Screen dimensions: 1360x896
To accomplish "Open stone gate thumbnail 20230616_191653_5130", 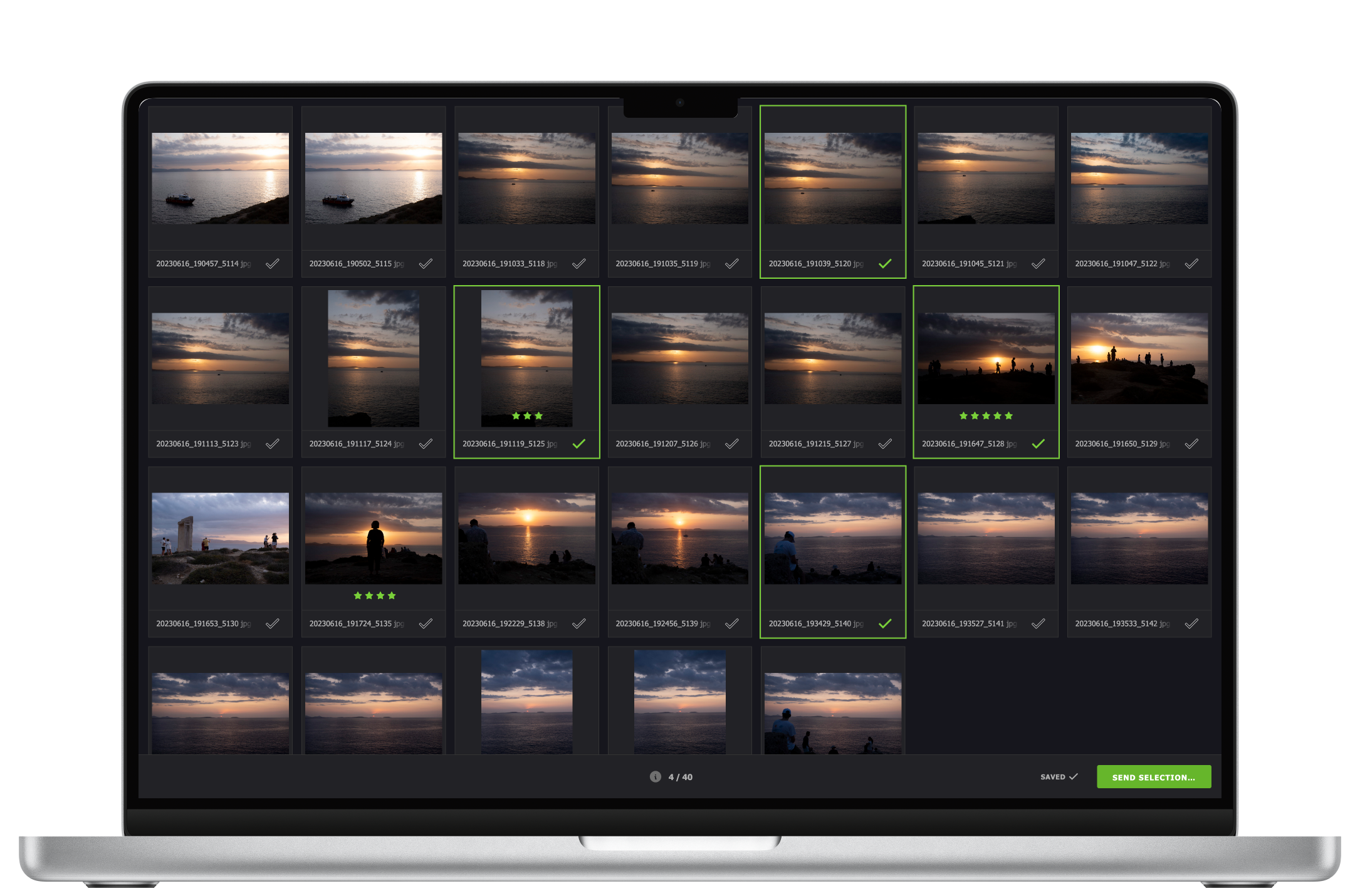I will 220,538.
